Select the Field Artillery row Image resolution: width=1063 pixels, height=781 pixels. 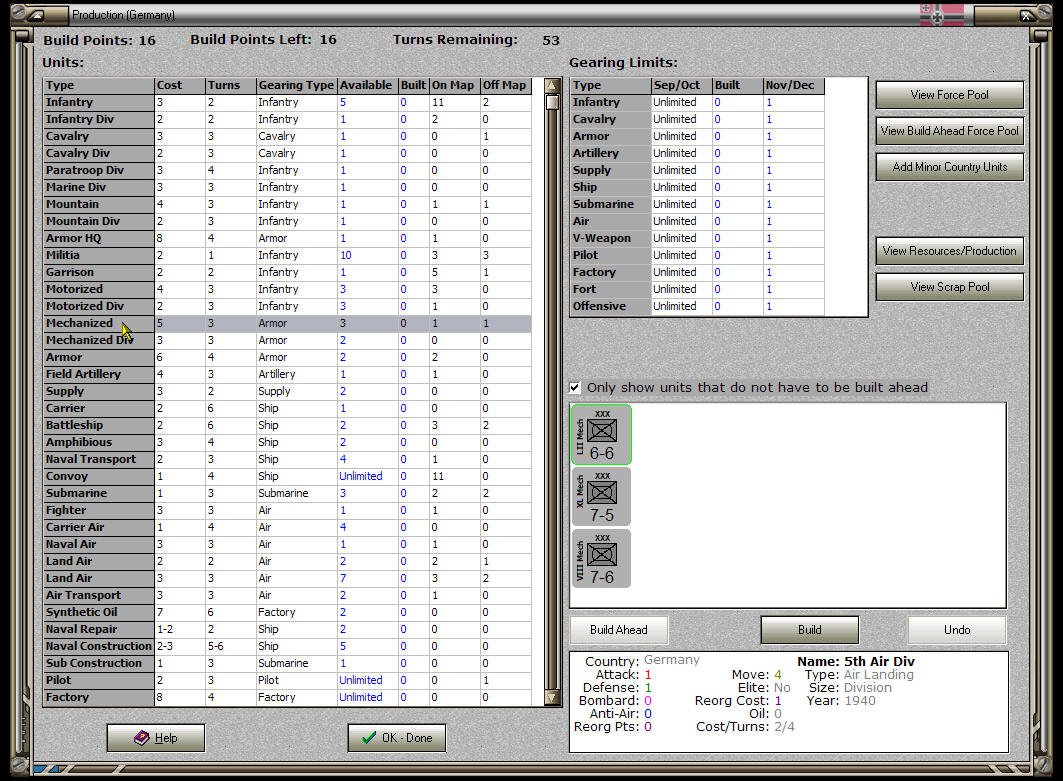(x=287, y=374)
